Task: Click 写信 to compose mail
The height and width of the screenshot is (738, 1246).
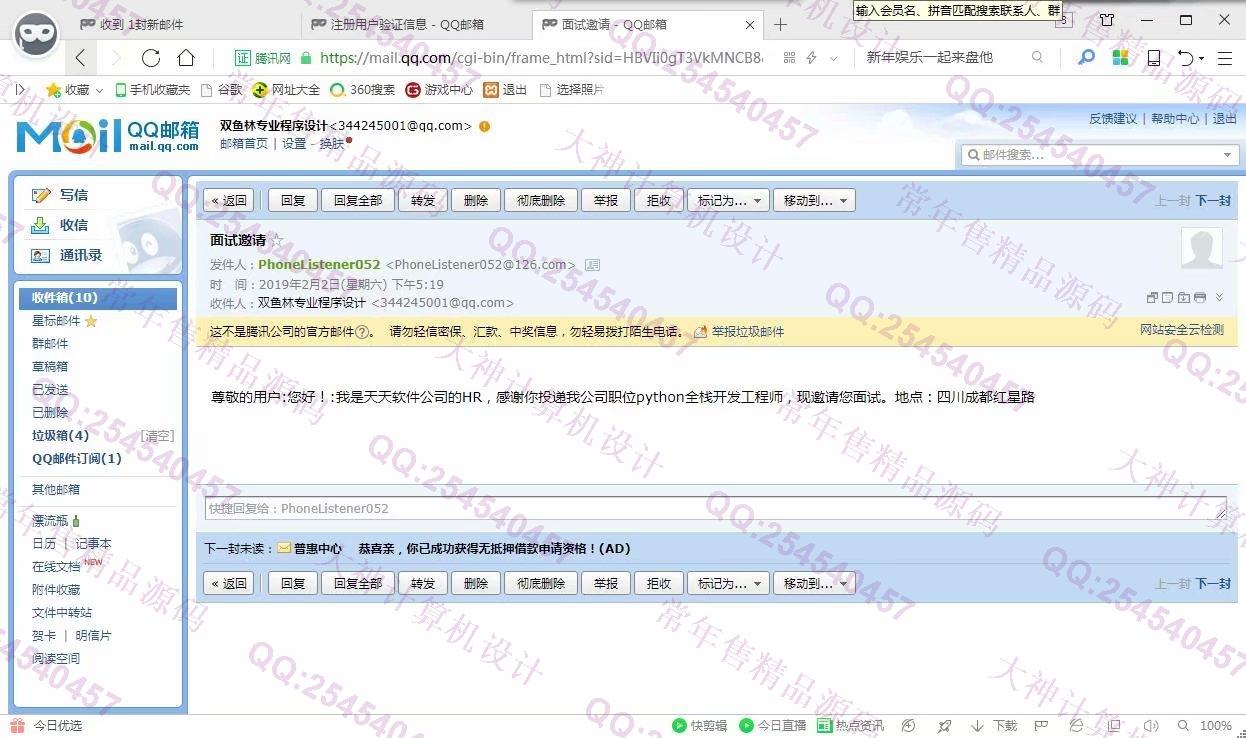Action: point(60,195)
